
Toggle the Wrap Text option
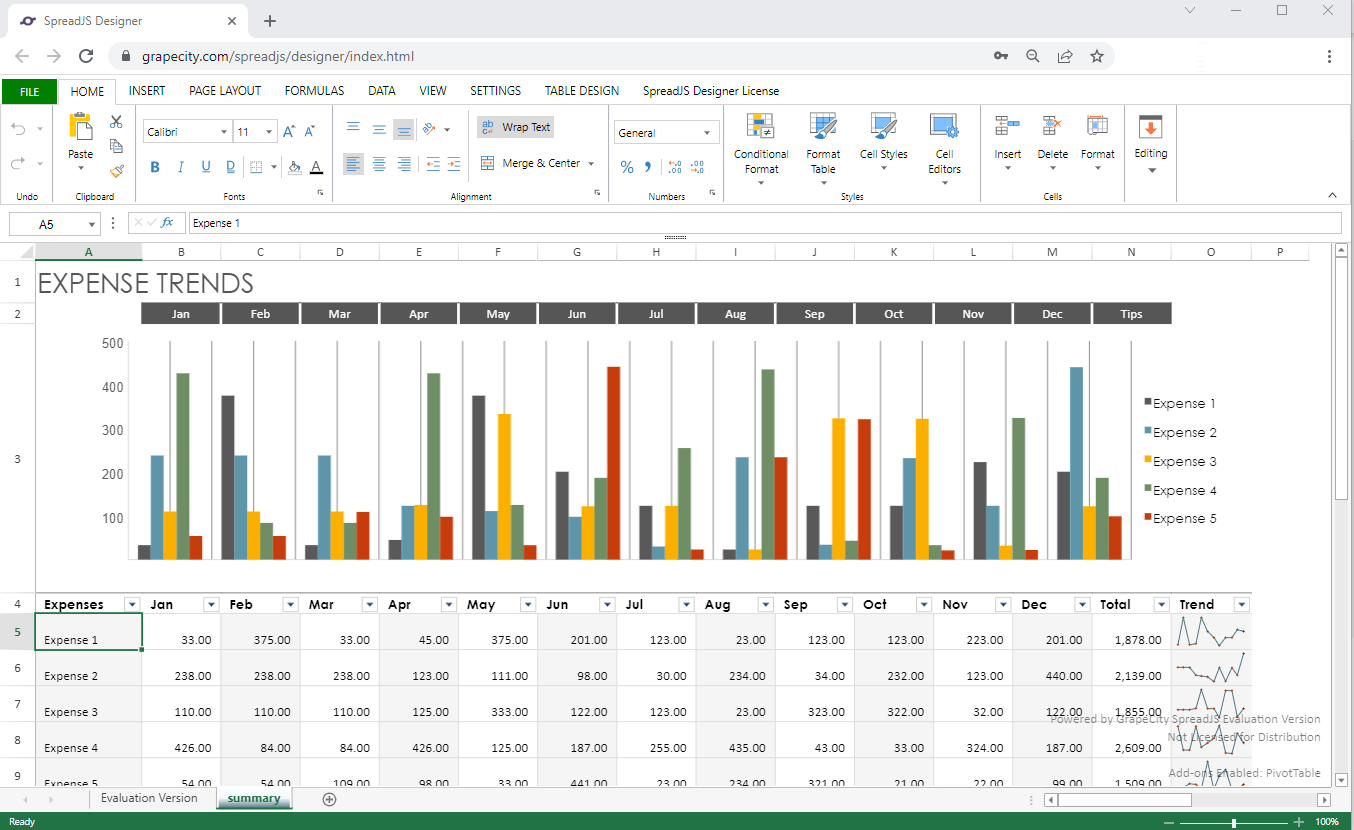pos(516,127)
